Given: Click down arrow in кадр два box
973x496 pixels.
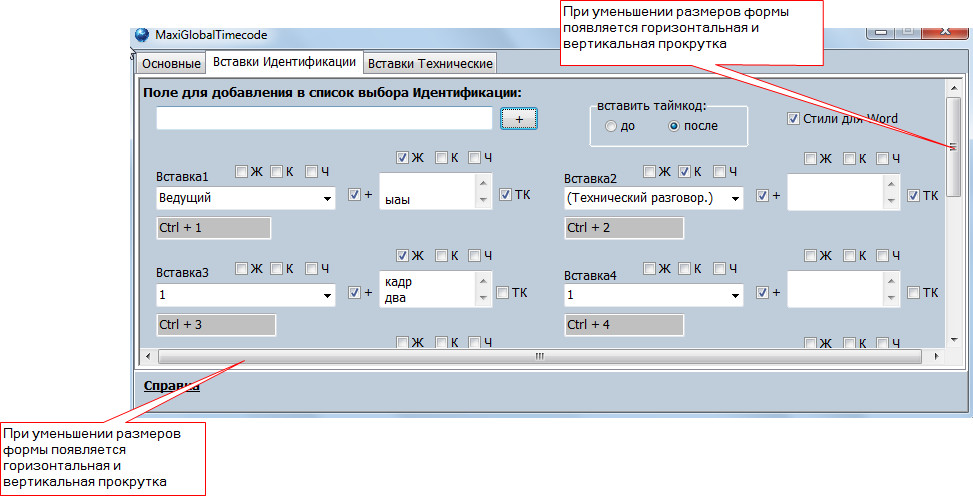Looking at the screenshot, I should [483, 298].
